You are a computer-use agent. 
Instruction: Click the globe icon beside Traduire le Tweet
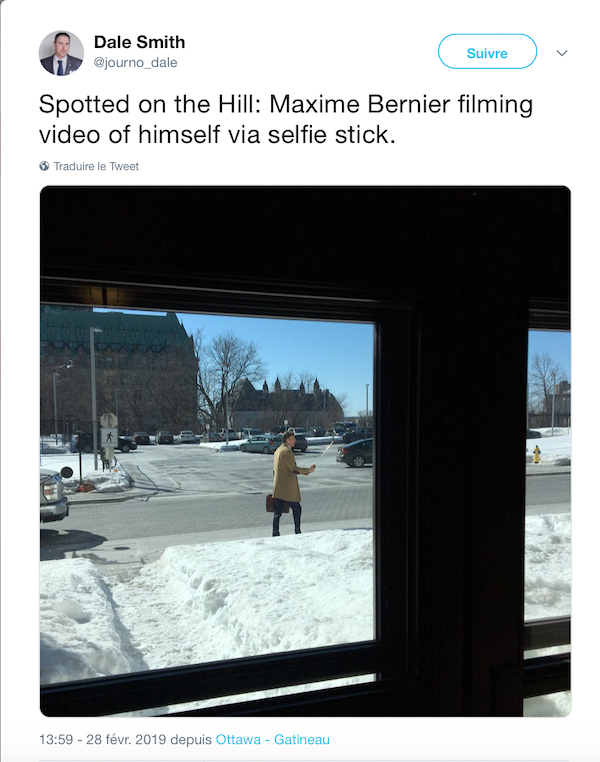pyautogui.click(x=44, y=166)
